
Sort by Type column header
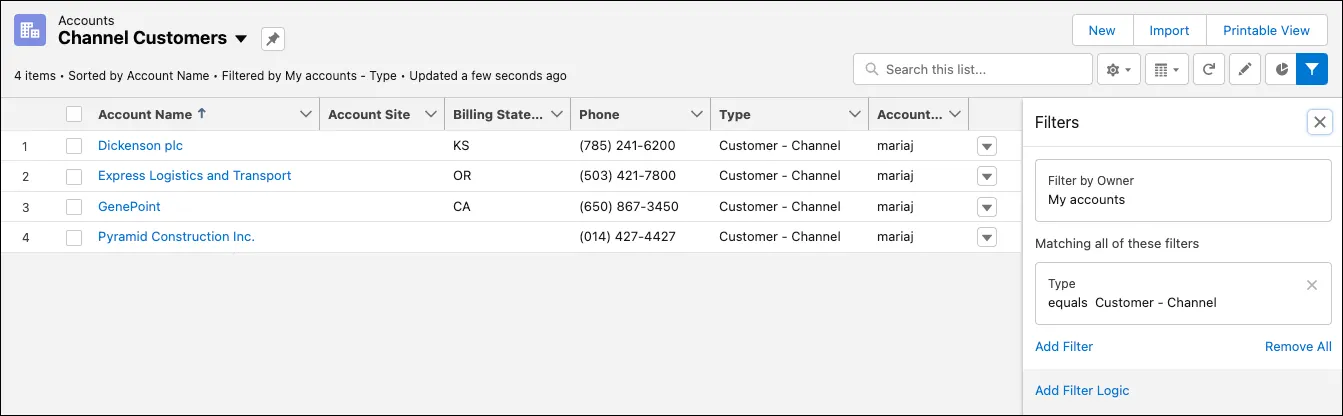click(x=735, y=115)
